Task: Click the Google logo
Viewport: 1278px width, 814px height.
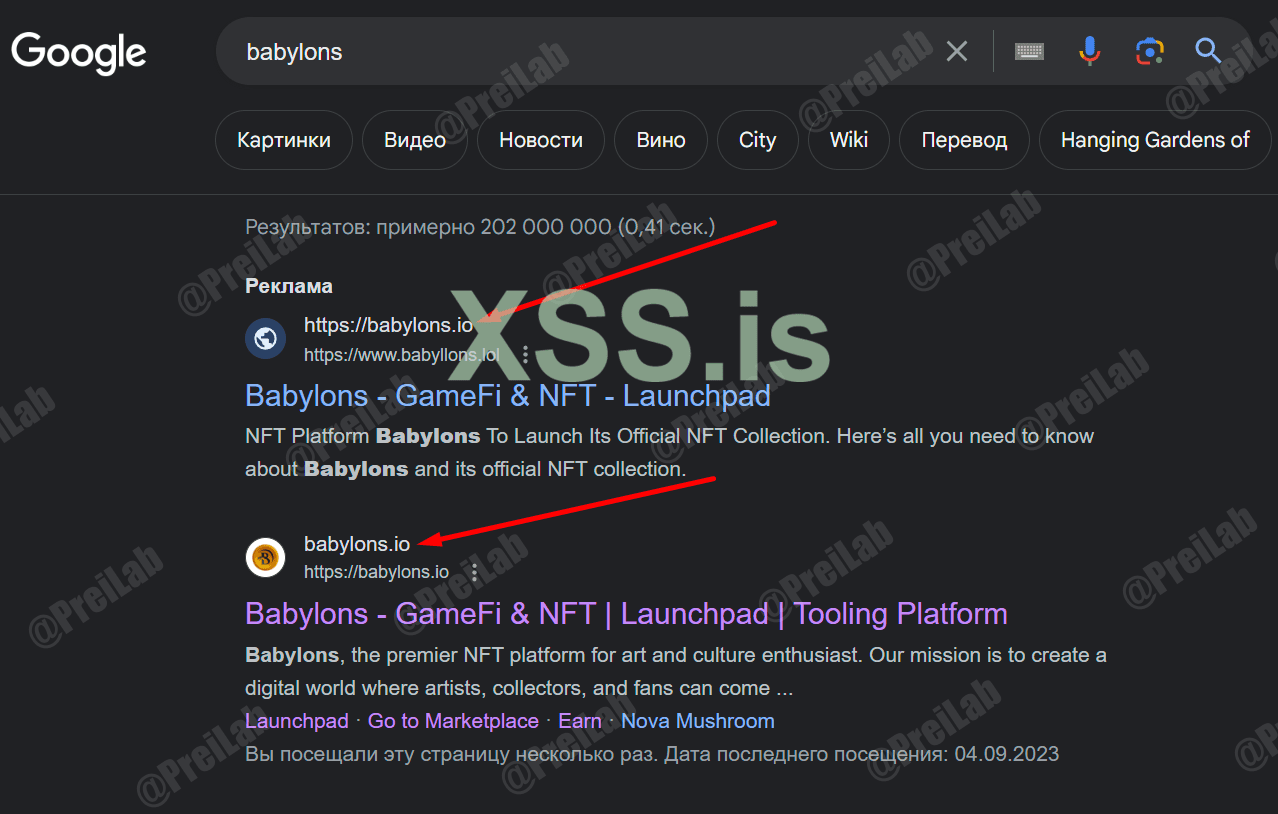Action: [79, 51]
